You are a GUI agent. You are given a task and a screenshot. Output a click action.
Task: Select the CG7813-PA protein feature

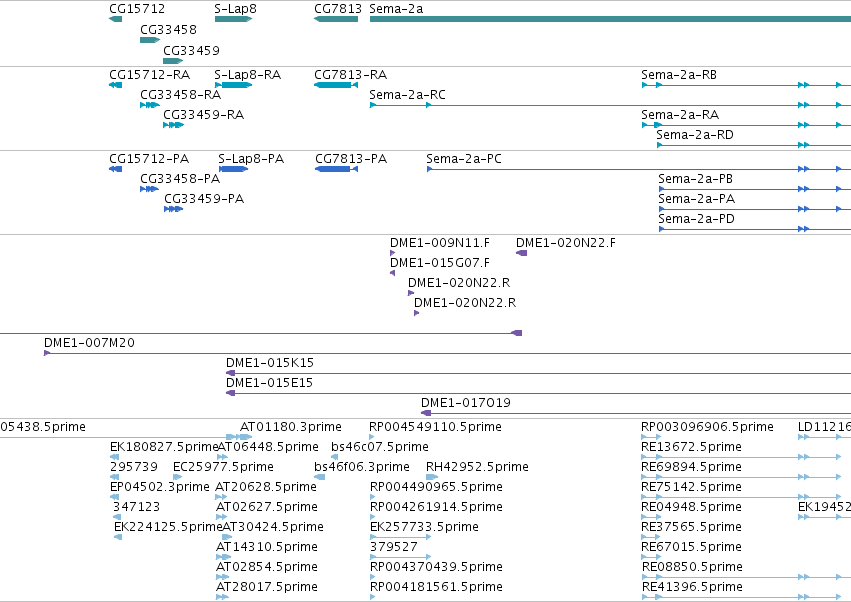336,169
